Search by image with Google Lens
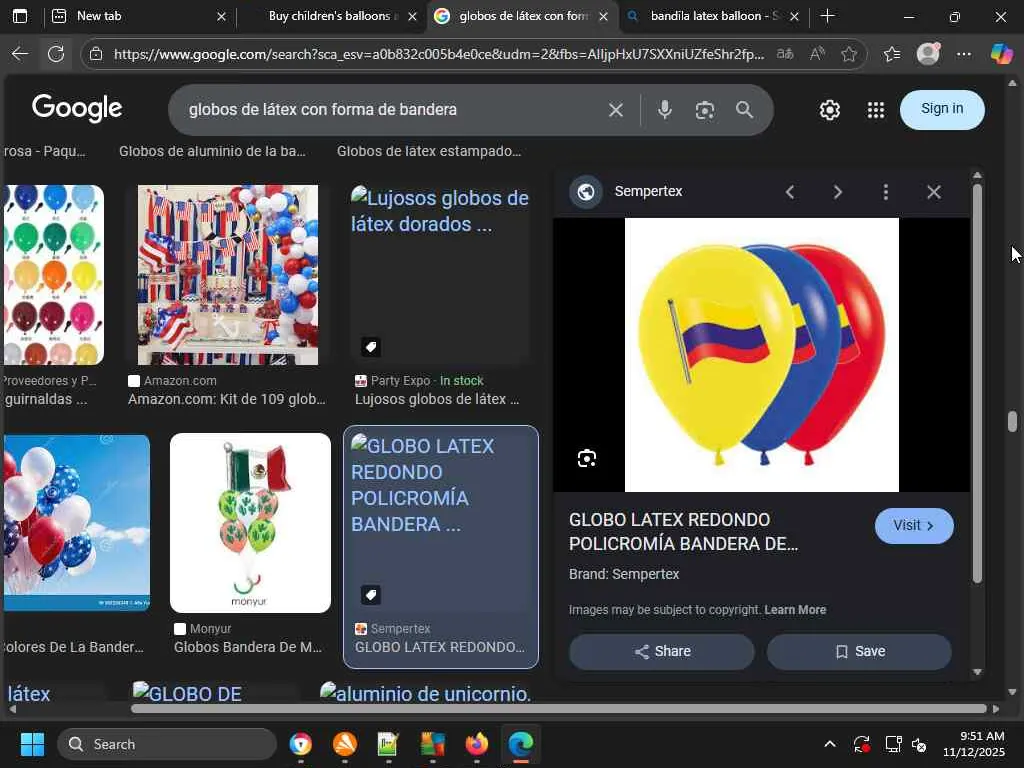Screen dimensions: 1024x768 click(x=705, y=110)
